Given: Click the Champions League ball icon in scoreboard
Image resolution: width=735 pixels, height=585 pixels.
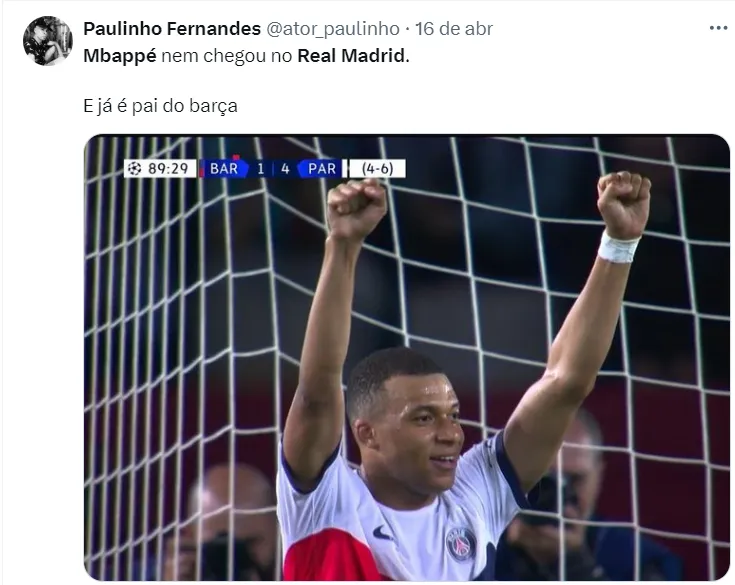Looking at the screenshot, I should (x=135, y=168).
